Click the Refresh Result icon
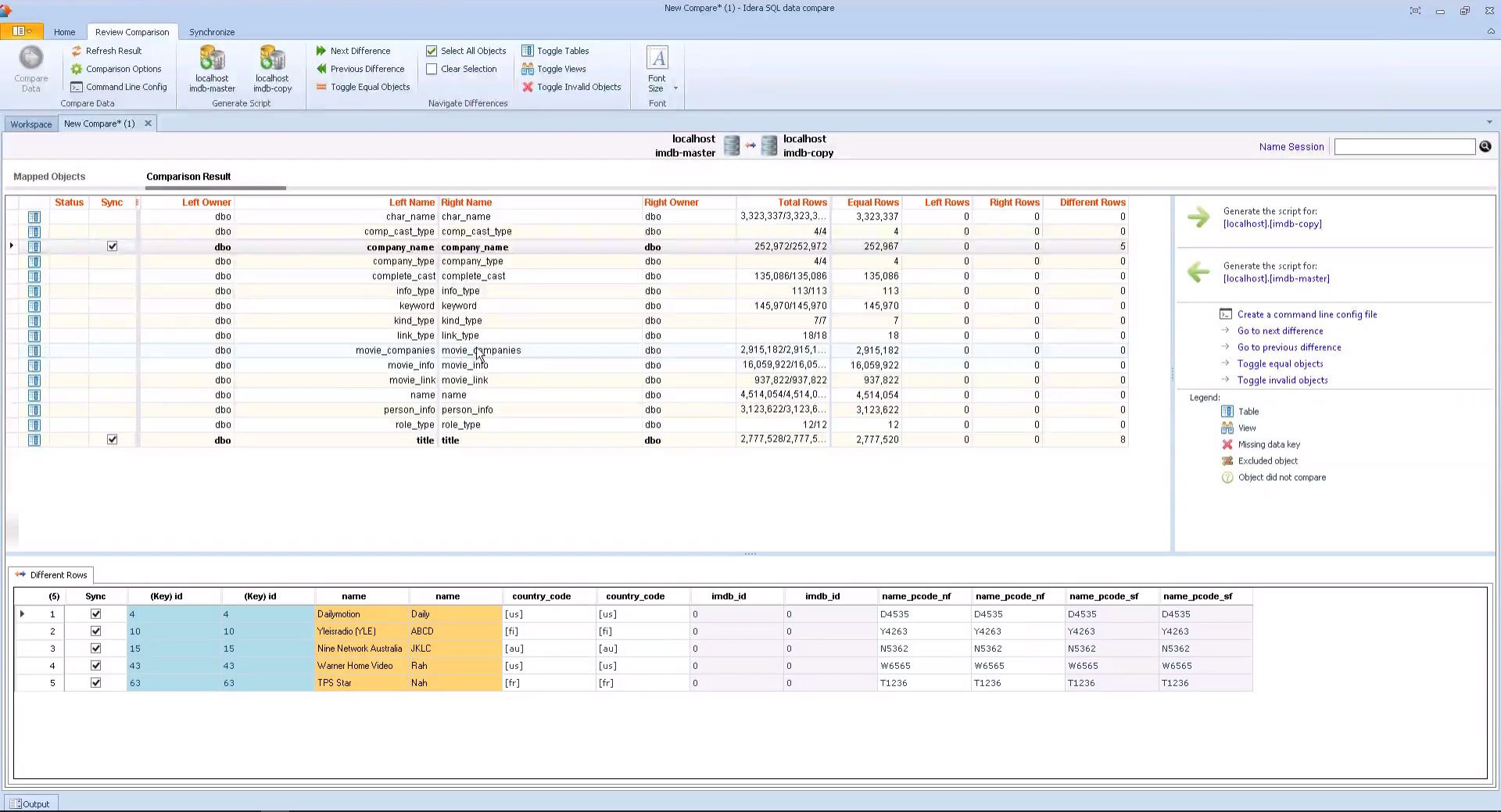 tap(77, 51)
